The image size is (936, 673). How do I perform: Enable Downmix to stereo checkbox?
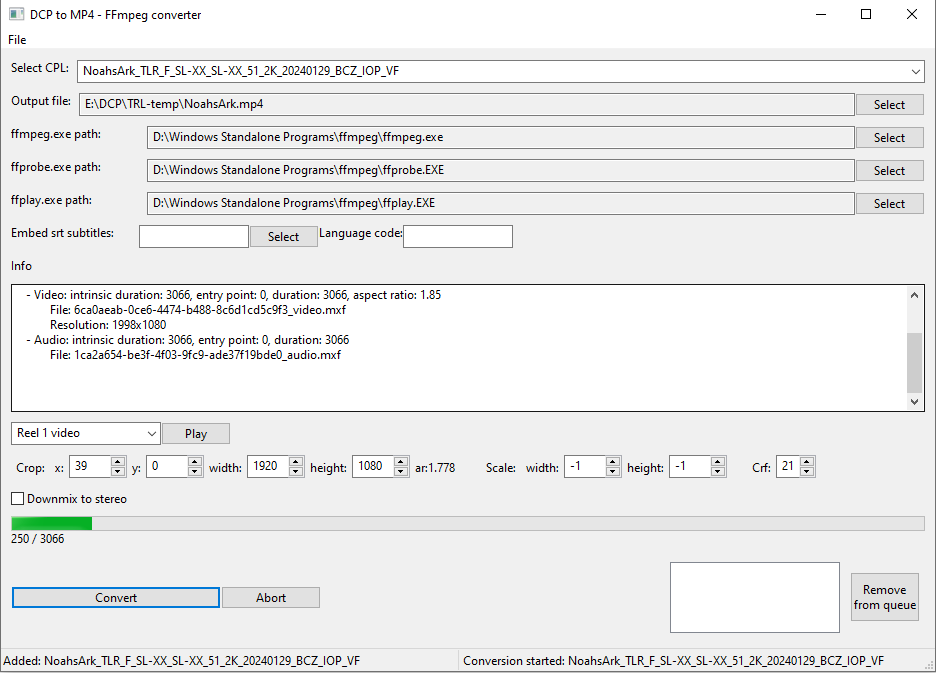coord(18,499)
